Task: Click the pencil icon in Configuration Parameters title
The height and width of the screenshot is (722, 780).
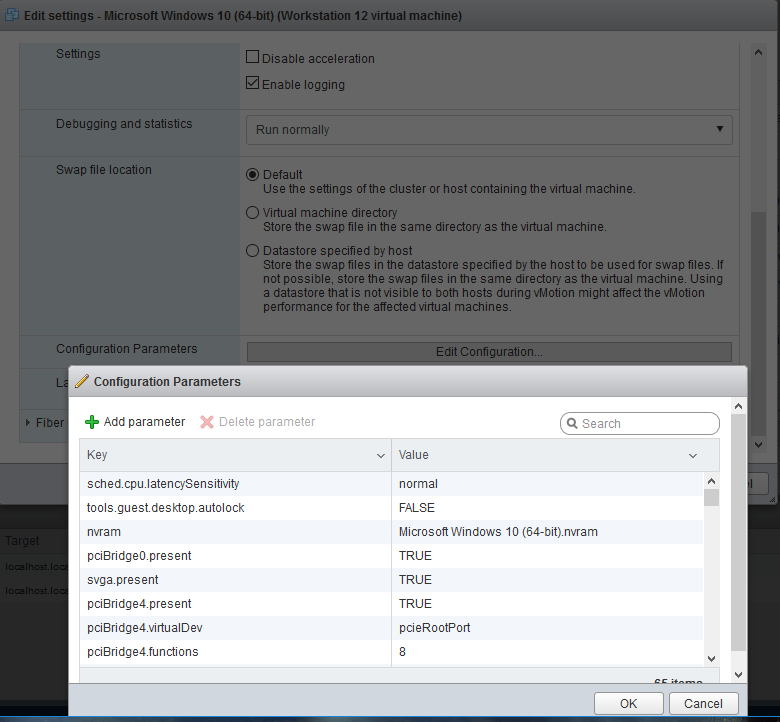Action: (x=82, y=381)
